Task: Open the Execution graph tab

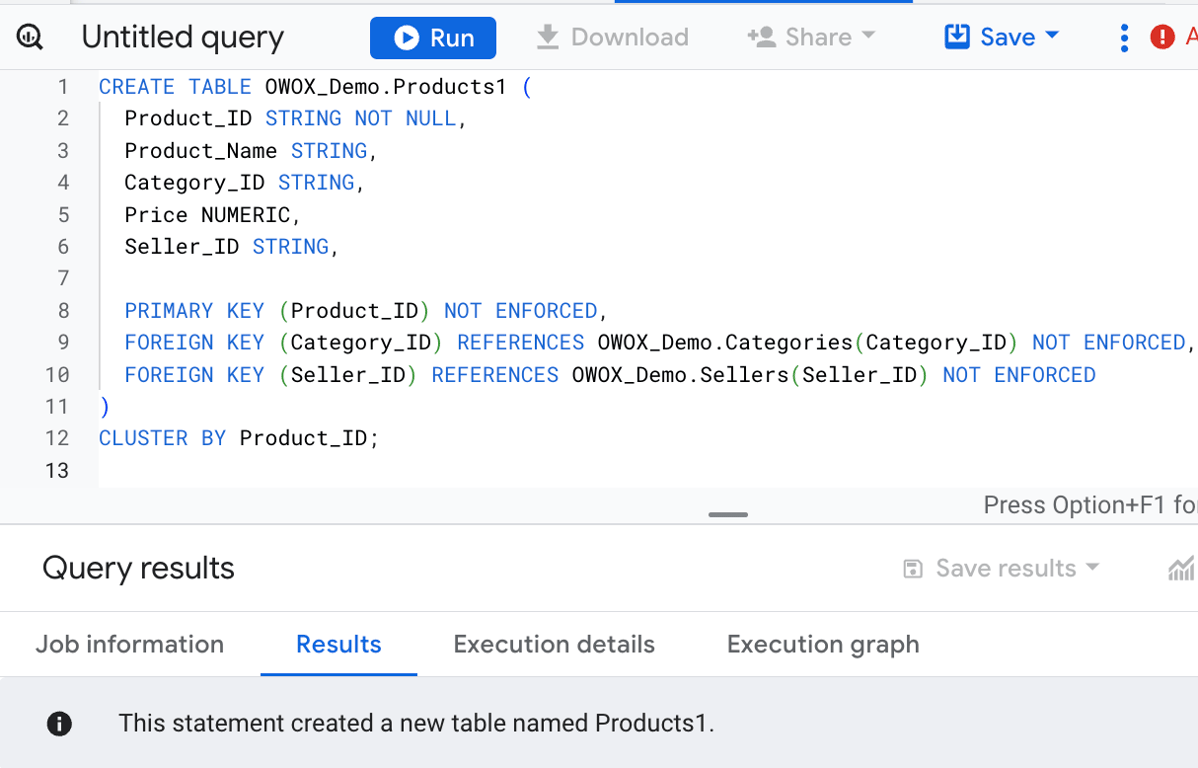Action: point(823,644)
